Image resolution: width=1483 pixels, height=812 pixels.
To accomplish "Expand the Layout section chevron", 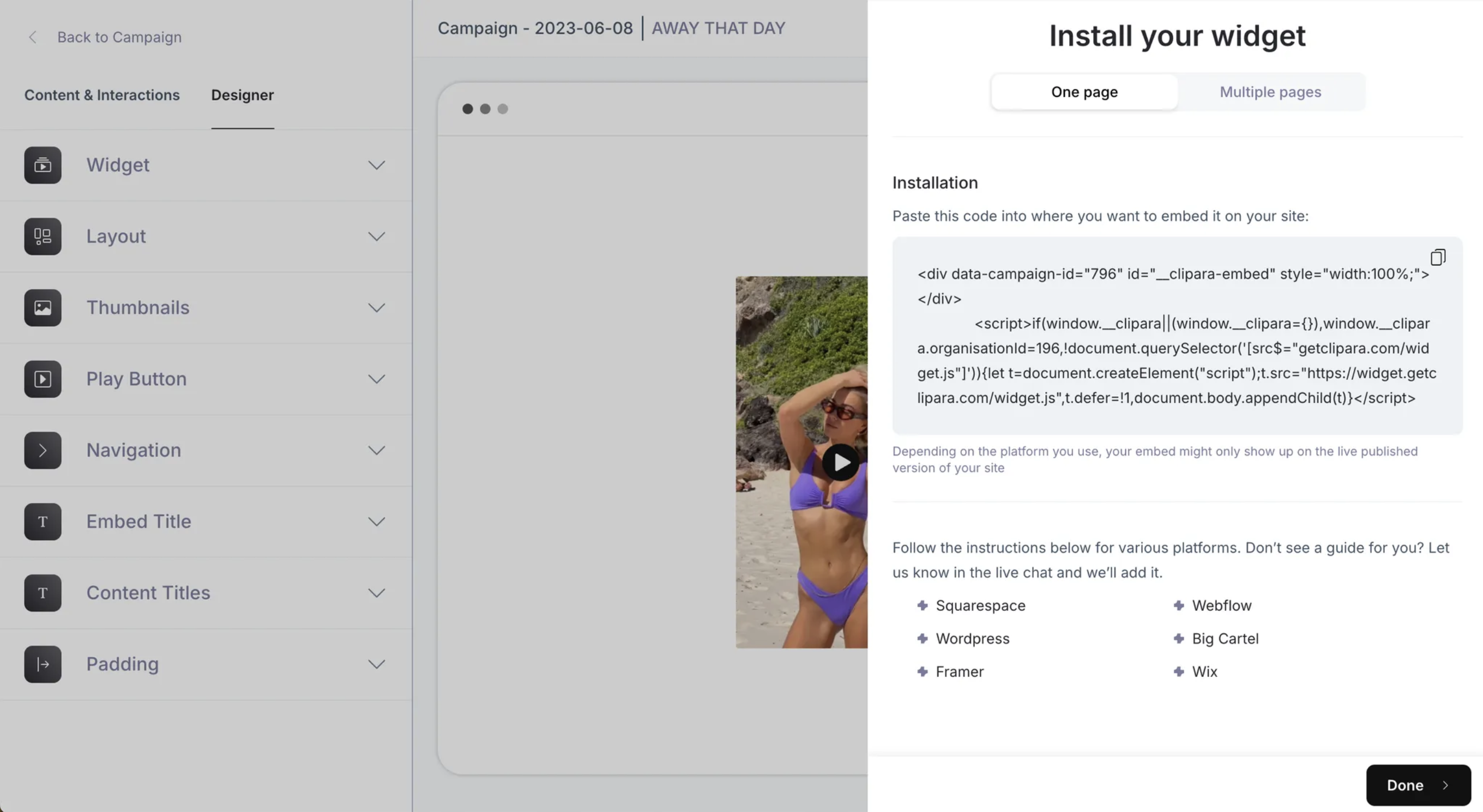I will point(377,237).
